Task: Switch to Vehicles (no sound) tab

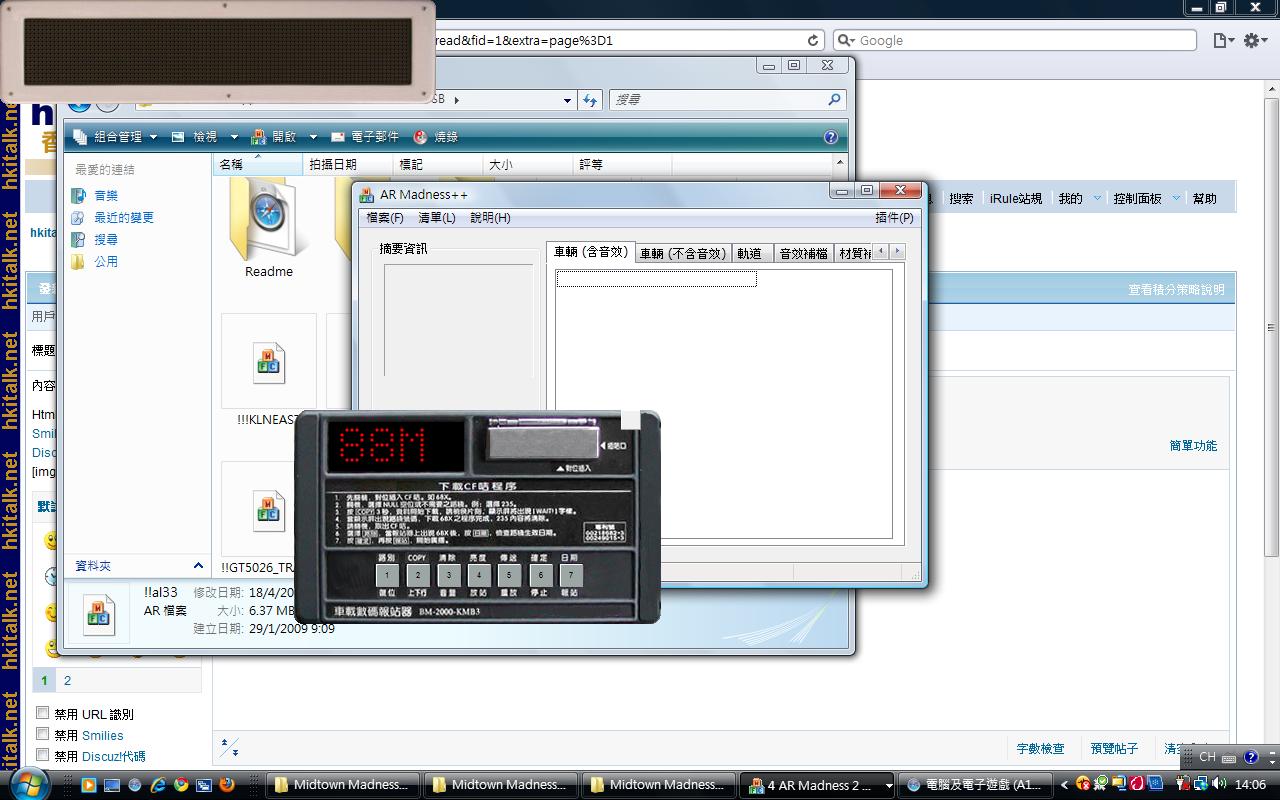Action: tap(683, 254)
